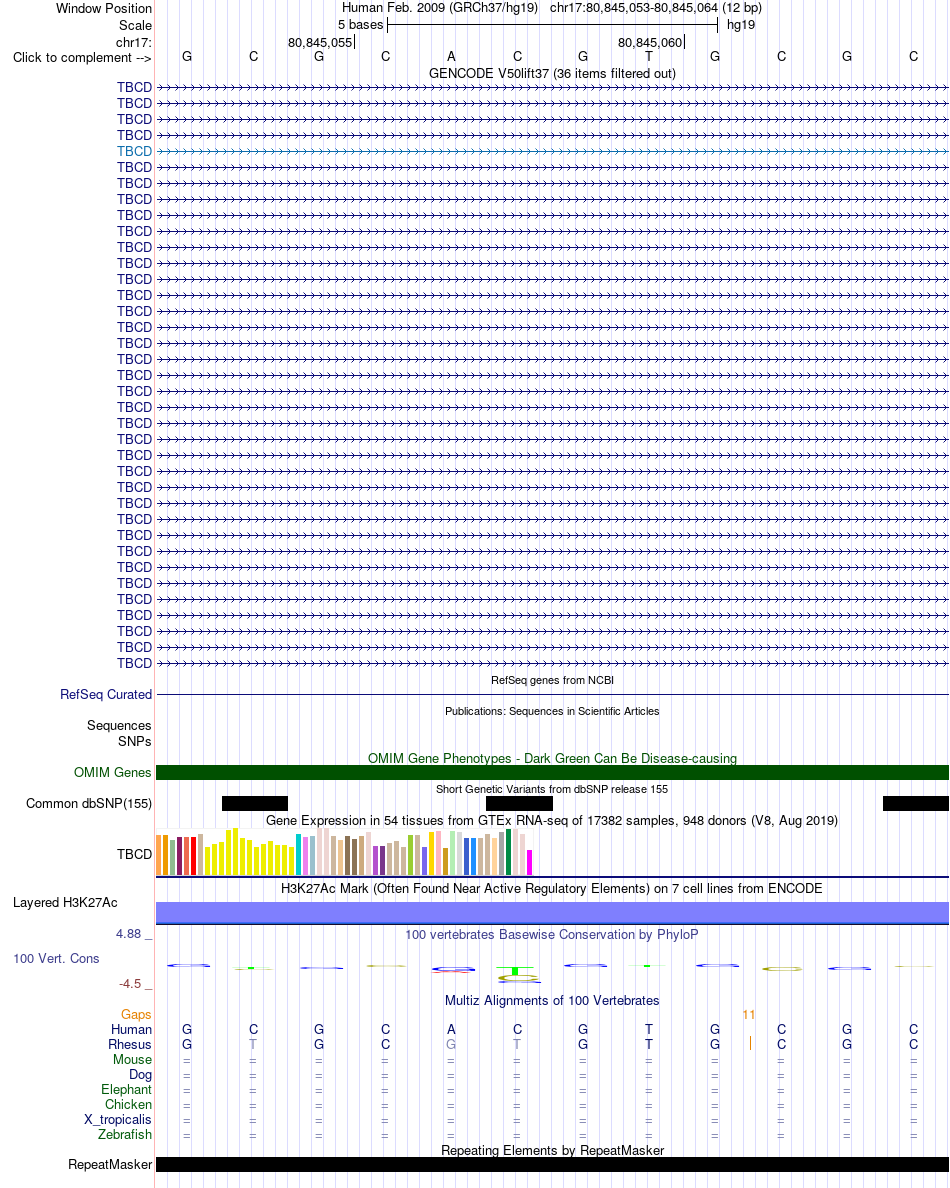
Task: Click the orange 11 gap count
Action: tap(748, 1014)
